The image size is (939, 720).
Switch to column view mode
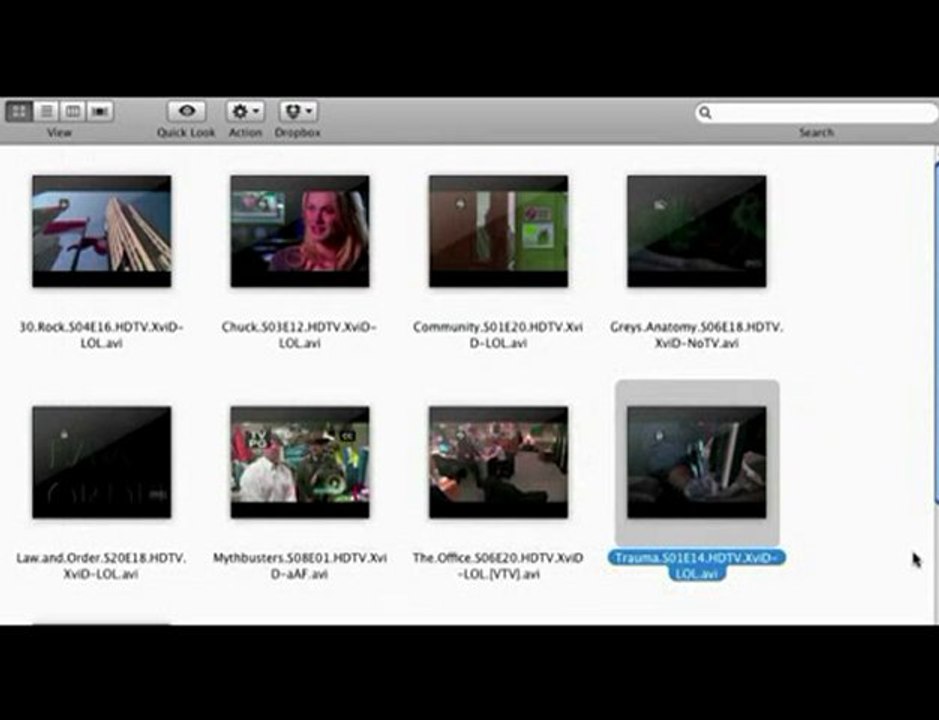(72, 111)
